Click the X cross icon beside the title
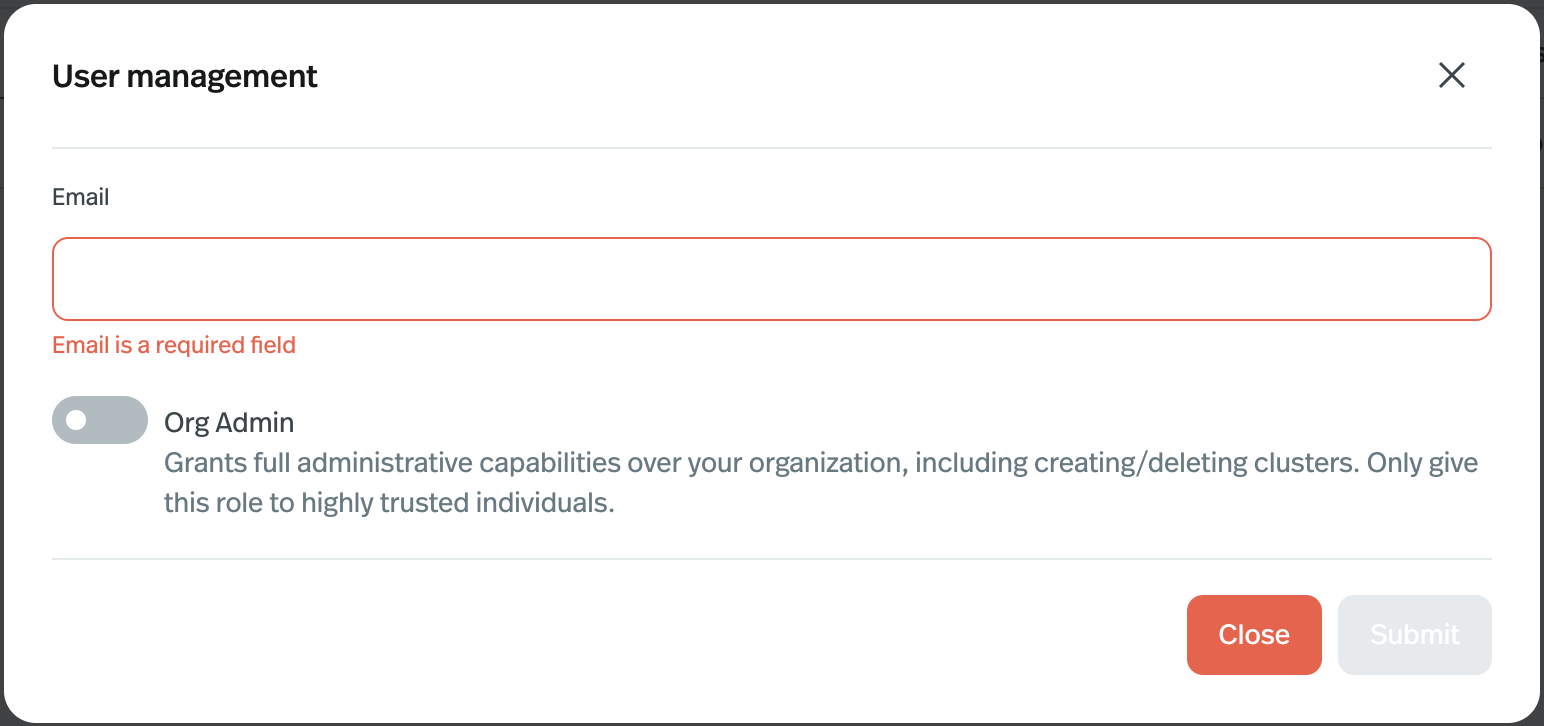 (x=1451, y=75)
